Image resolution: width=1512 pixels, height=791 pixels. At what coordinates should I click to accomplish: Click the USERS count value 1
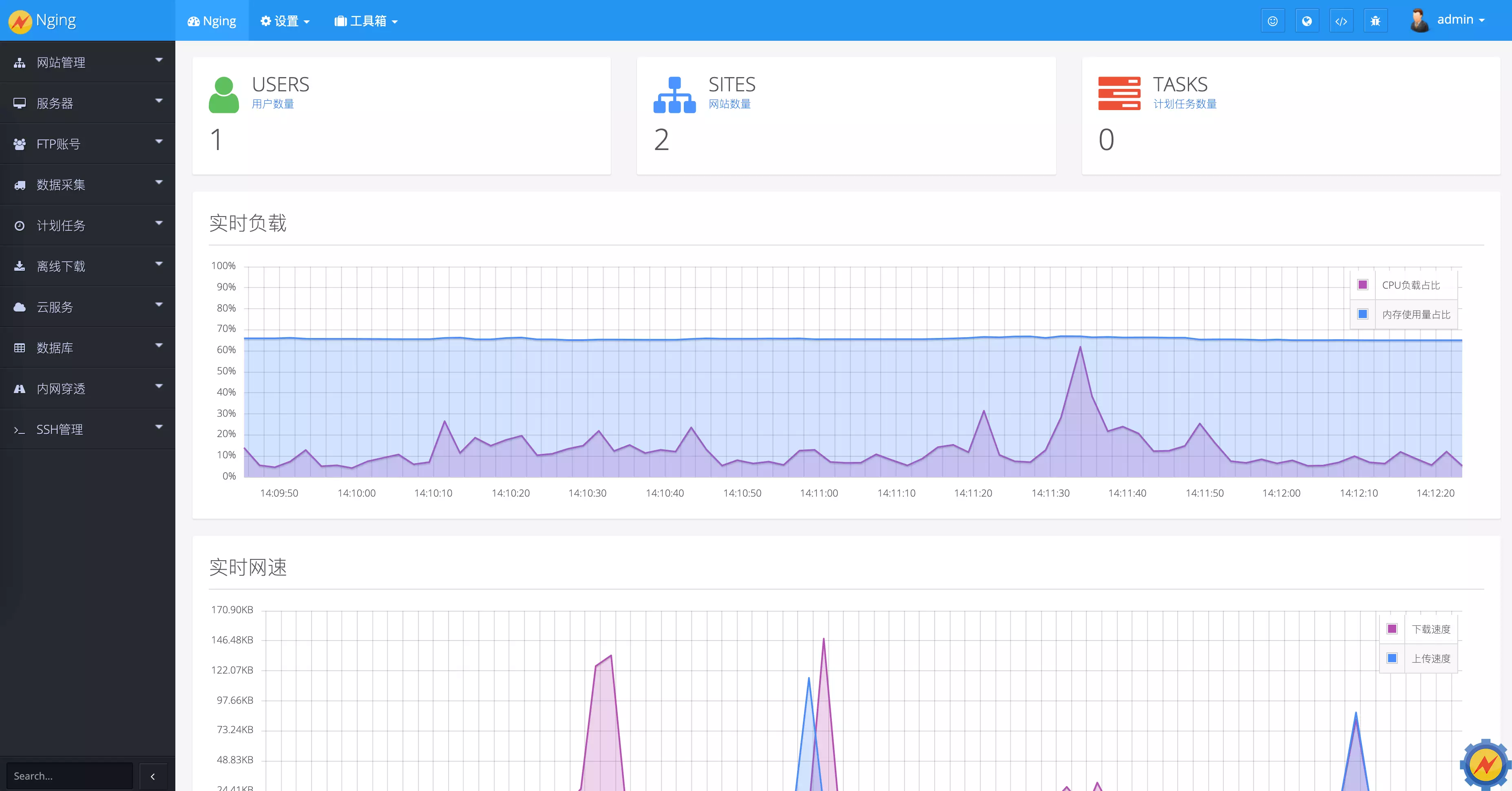217,140
